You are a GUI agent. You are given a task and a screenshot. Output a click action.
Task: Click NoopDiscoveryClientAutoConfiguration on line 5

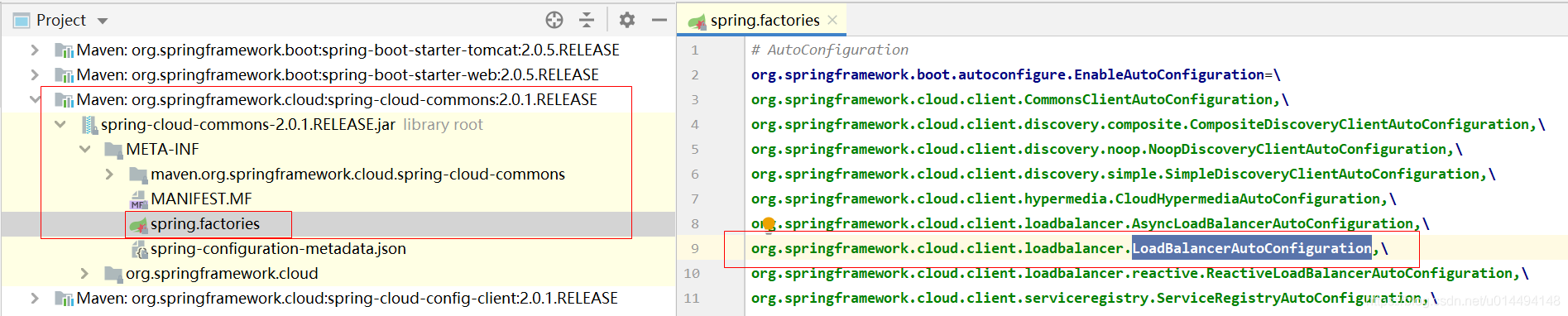(x=1297, y=149)
